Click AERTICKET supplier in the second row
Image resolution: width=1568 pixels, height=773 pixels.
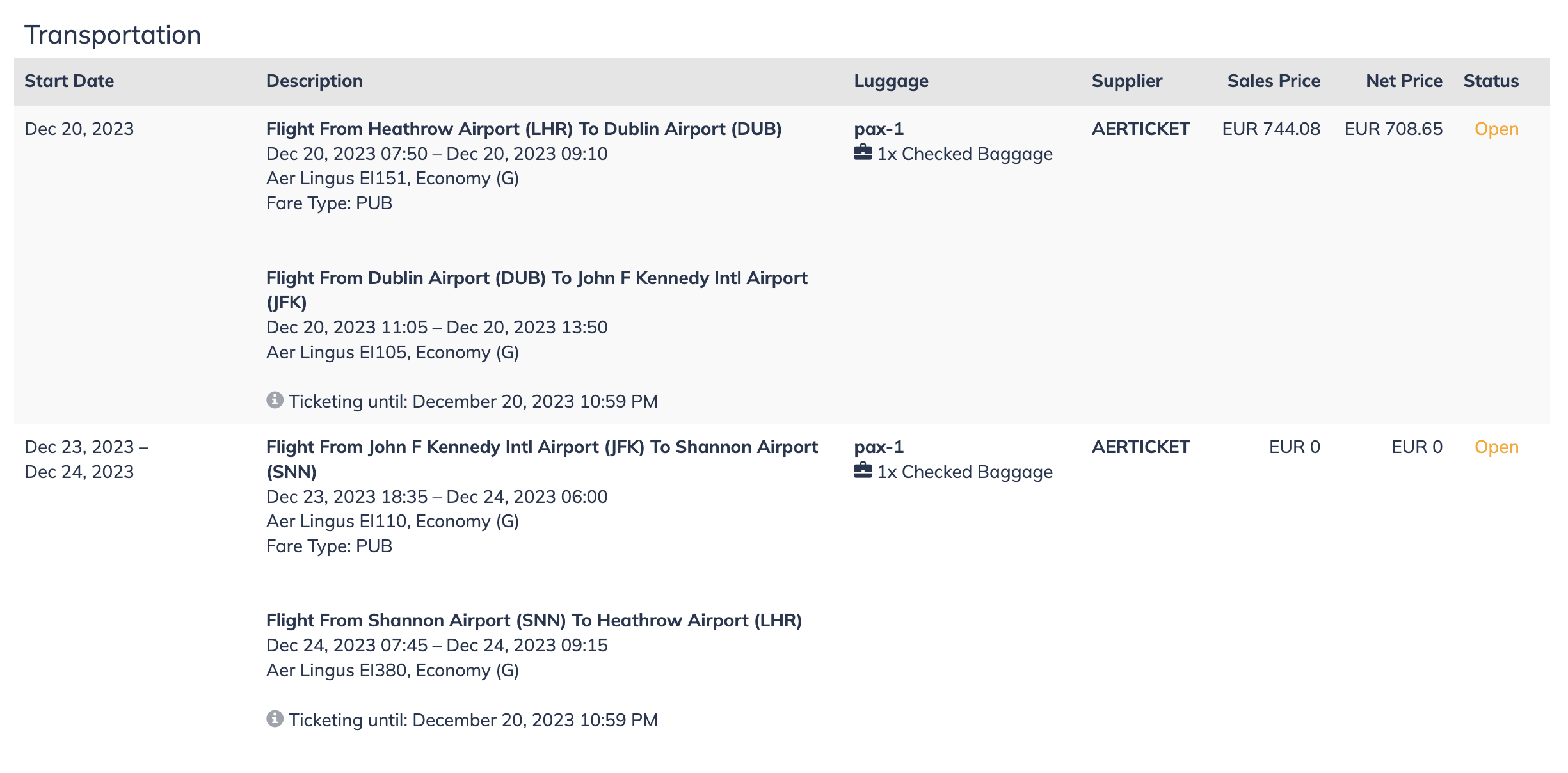click(1140, 447)
